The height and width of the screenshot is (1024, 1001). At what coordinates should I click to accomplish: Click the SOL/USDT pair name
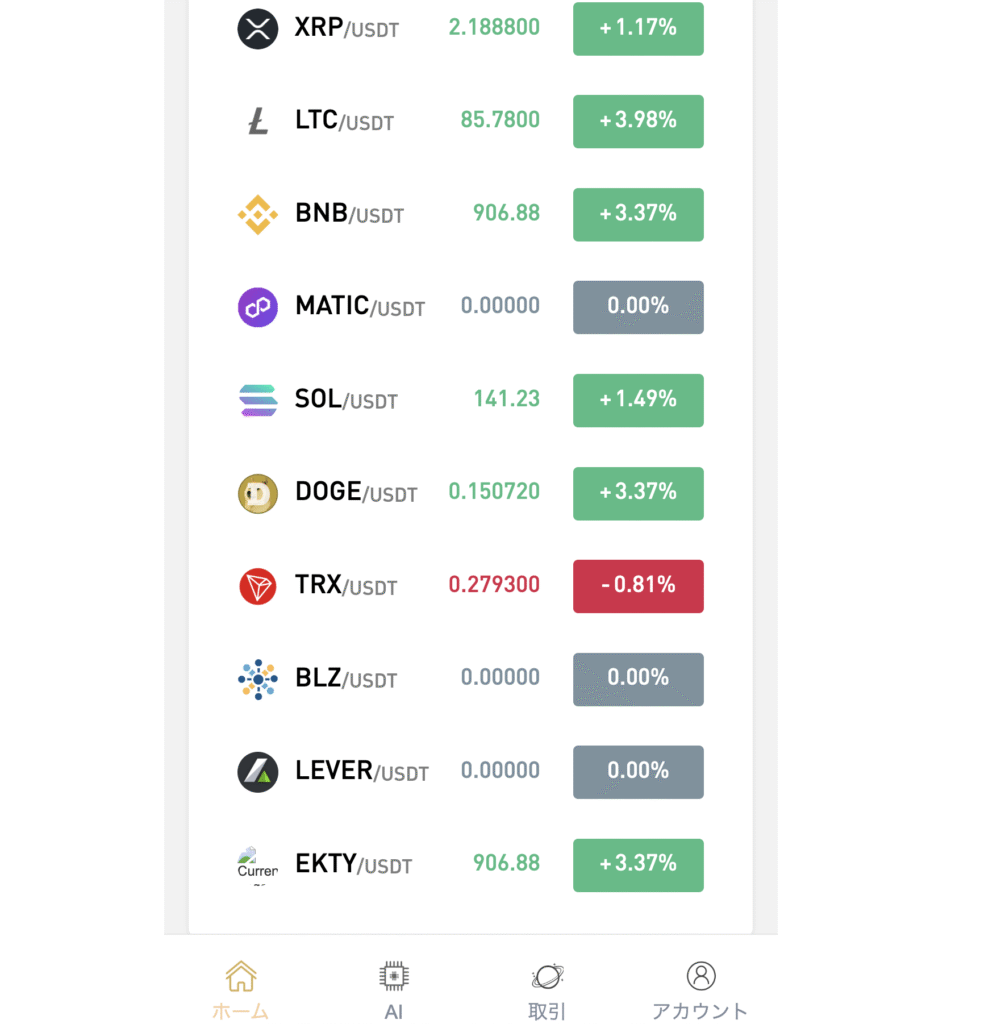[x=346, y=400]
